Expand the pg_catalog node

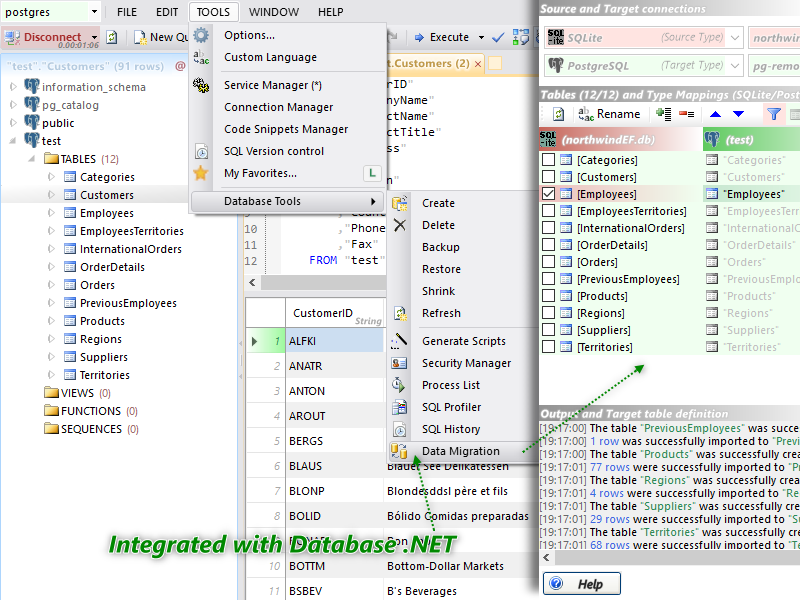[x=13, y=105]
